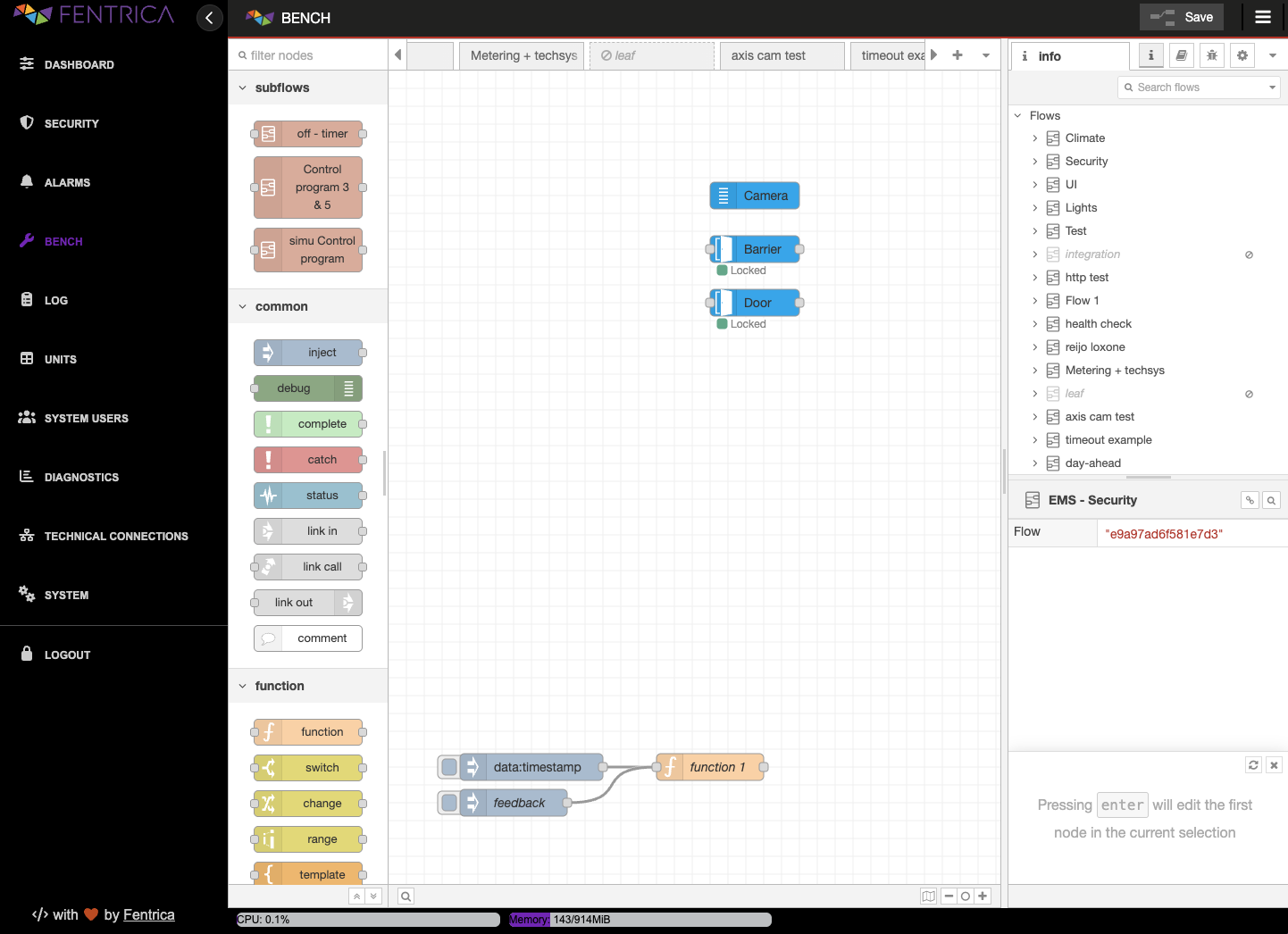The width and height of the screenshot is (1288, 934).
Task: Open the help docs book icon
Action: coord(1181,55)
